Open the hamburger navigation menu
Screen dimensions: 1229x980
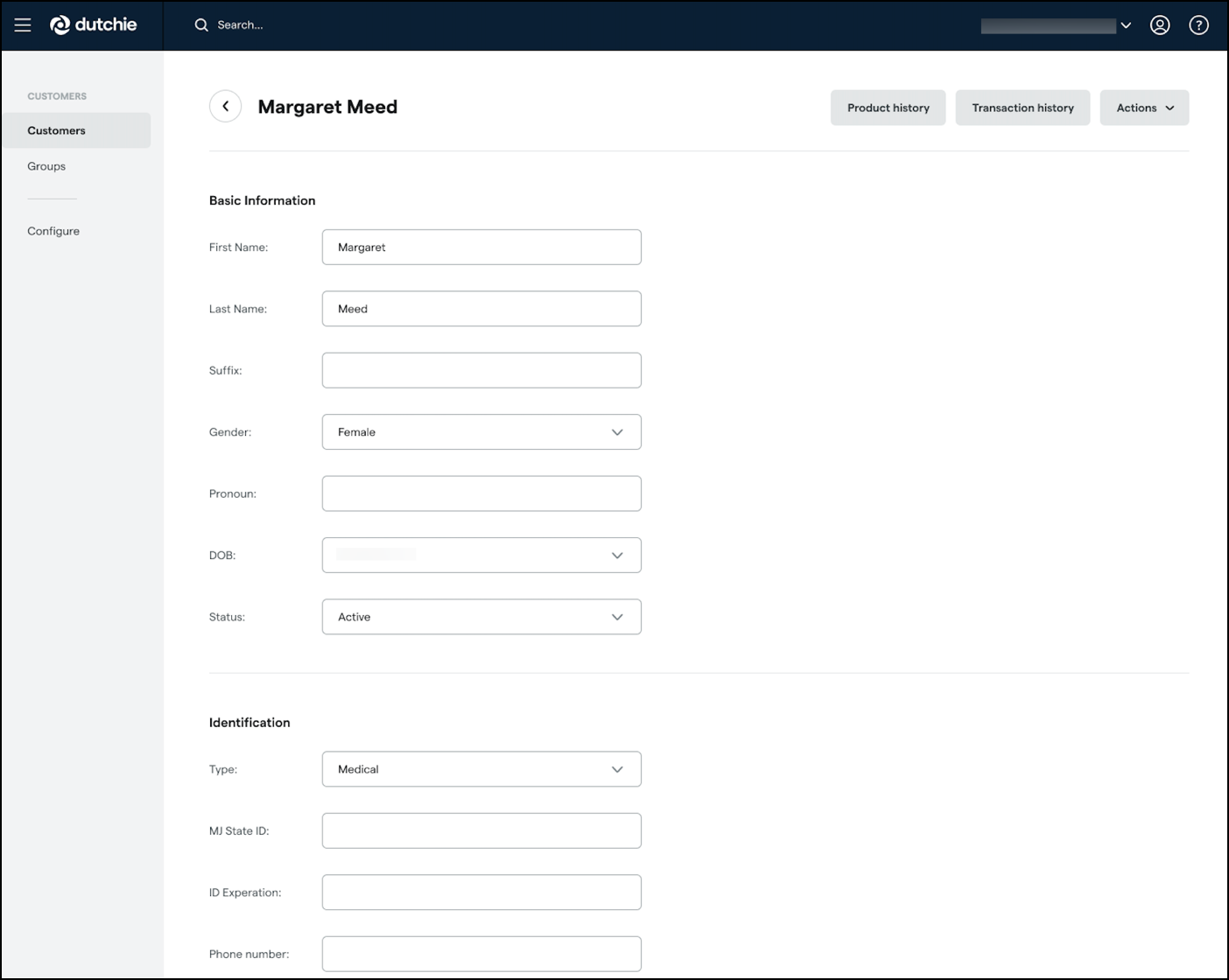[x=23, y=25]
